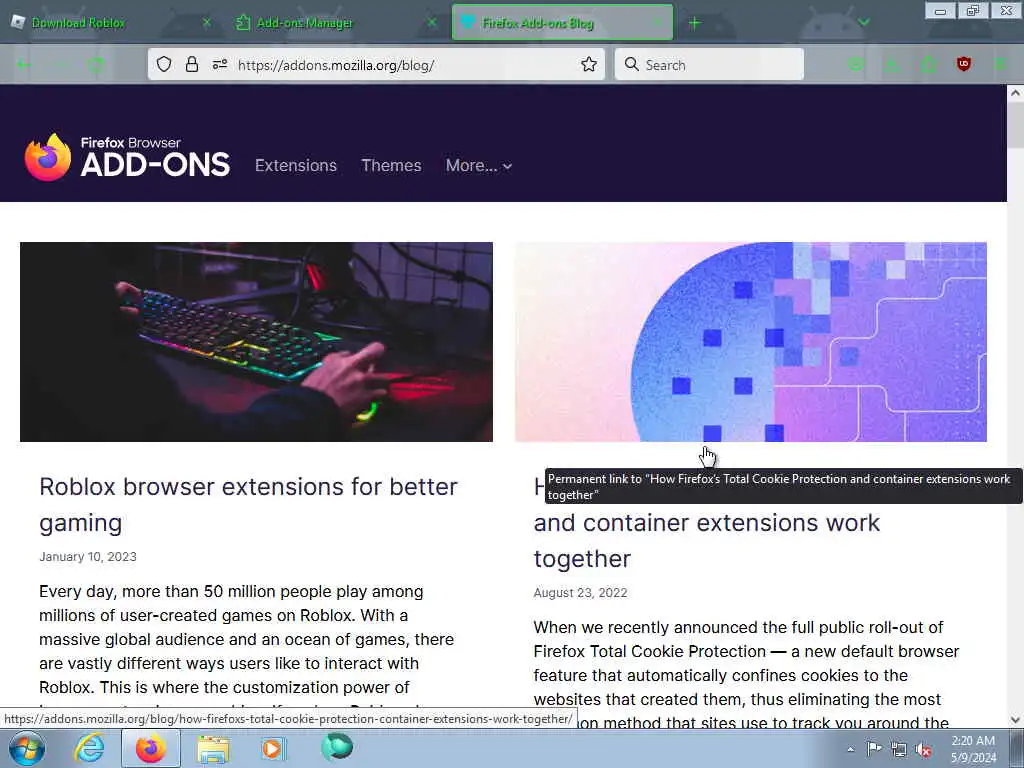Select the Firefox Add-ons Blog tab
The image size is (1024, 768).
click(562, 23)
